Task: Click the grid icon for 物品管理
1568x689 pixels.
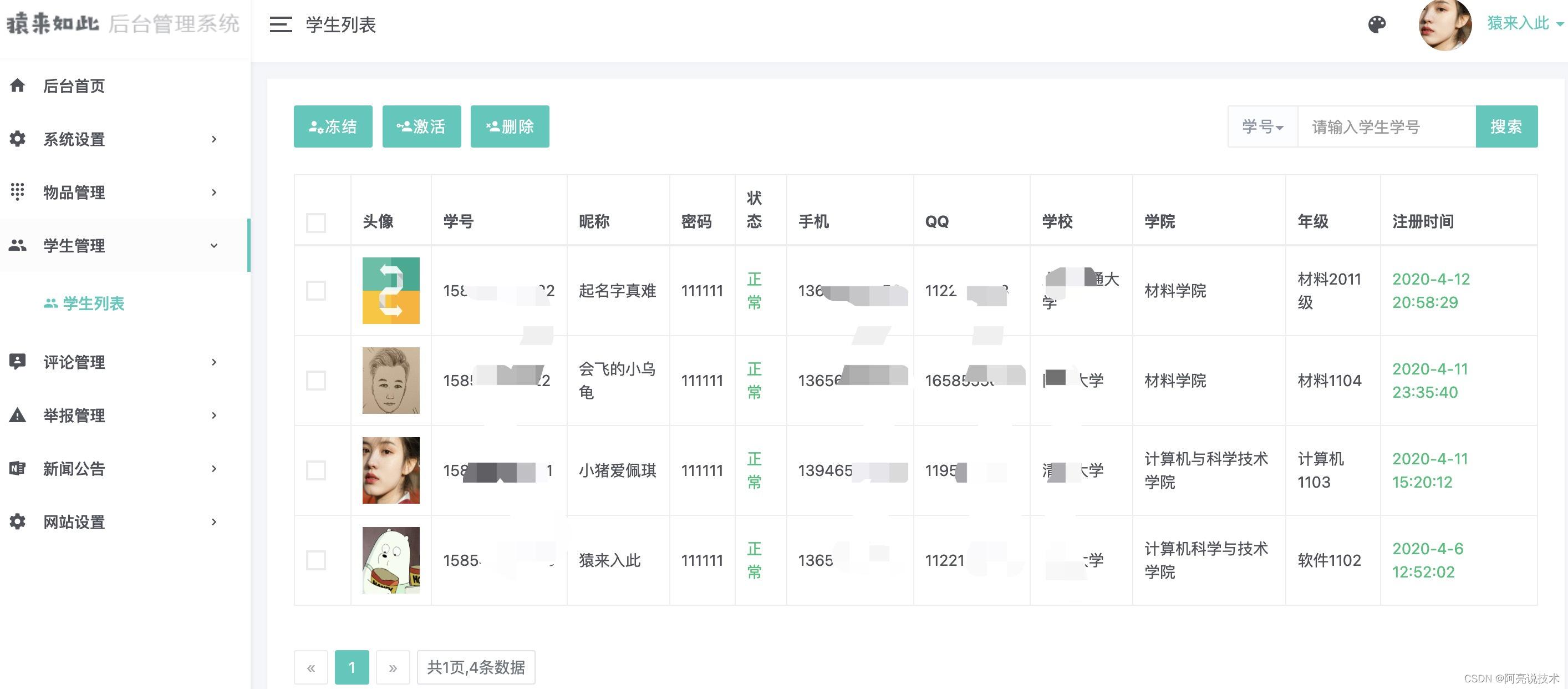Action: click(x=18, y=192)
